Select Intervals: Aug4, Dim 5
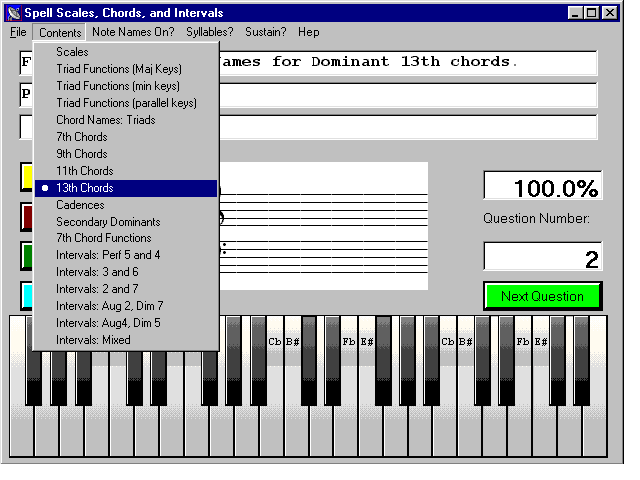Screen dimensions: 640x480 (x=126, y=323)
